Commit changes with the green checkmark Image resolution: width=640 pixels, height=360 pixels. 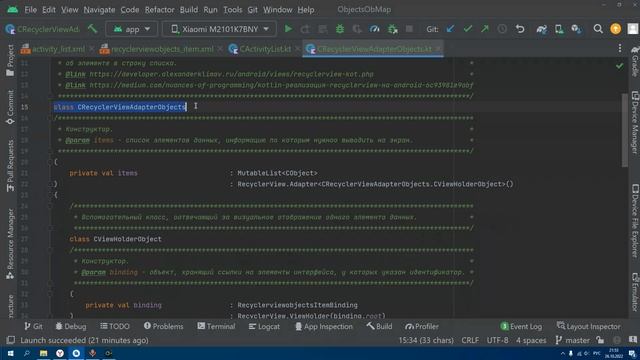click(468, 29)
